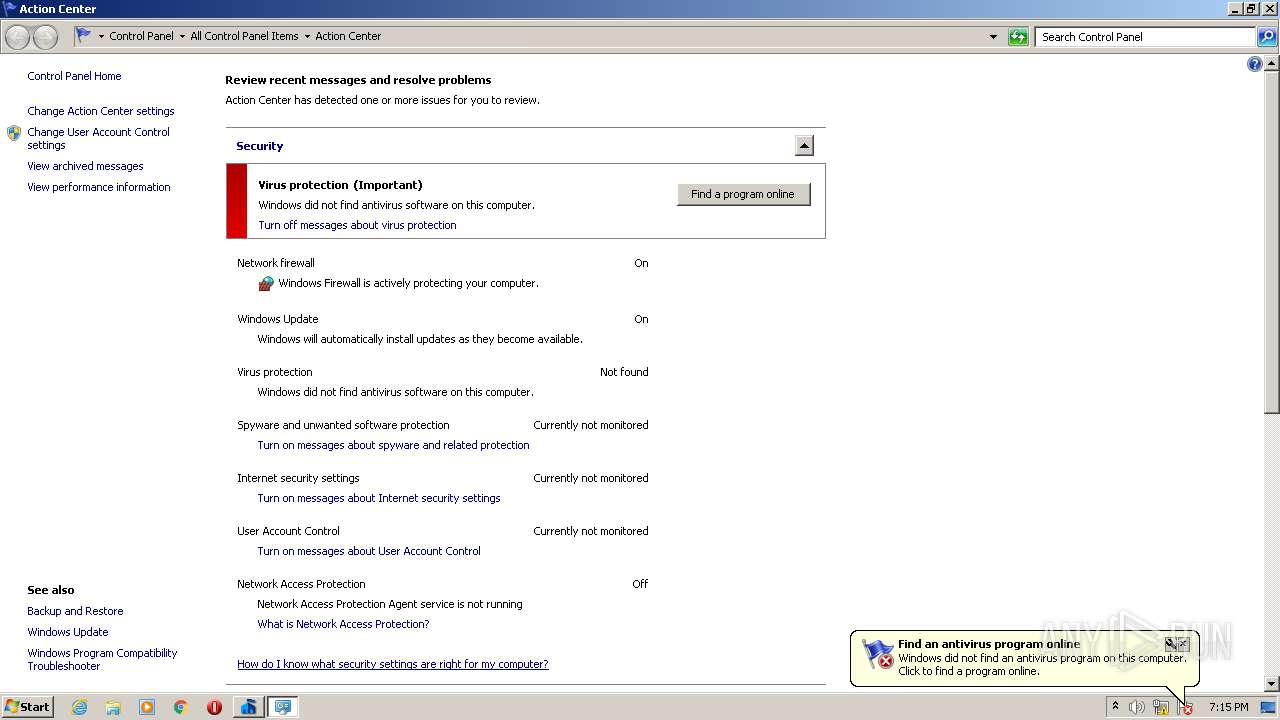Open View performance information
Screen dimensions: 1280x720
pyautogui.click(x=99, y=187)
